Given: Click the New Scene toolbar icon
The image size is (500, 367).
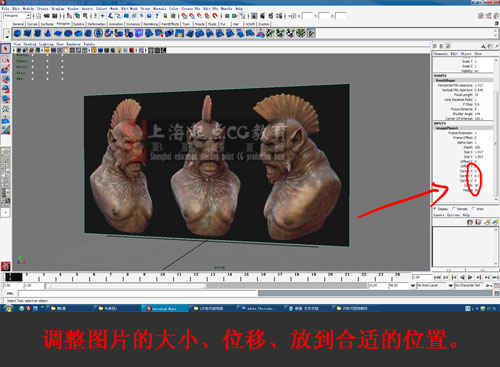Looking at the screenshot, I should tap(39, 16).
